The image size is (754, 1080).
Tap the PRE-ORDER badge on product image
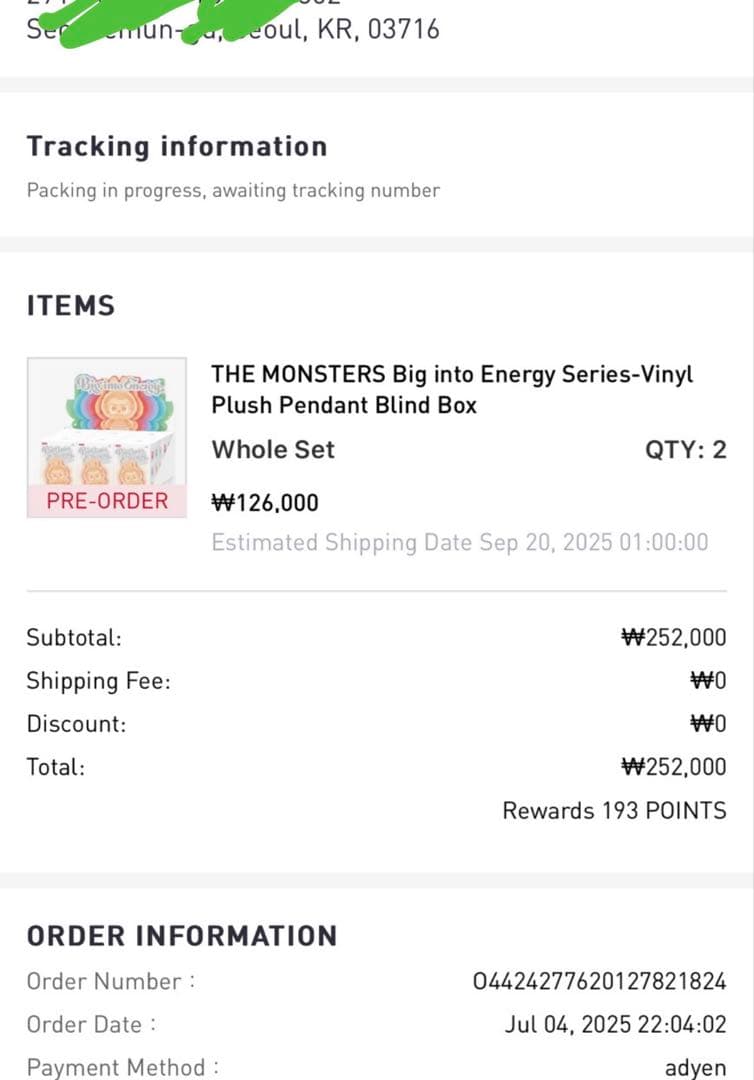tap(107, 501)
